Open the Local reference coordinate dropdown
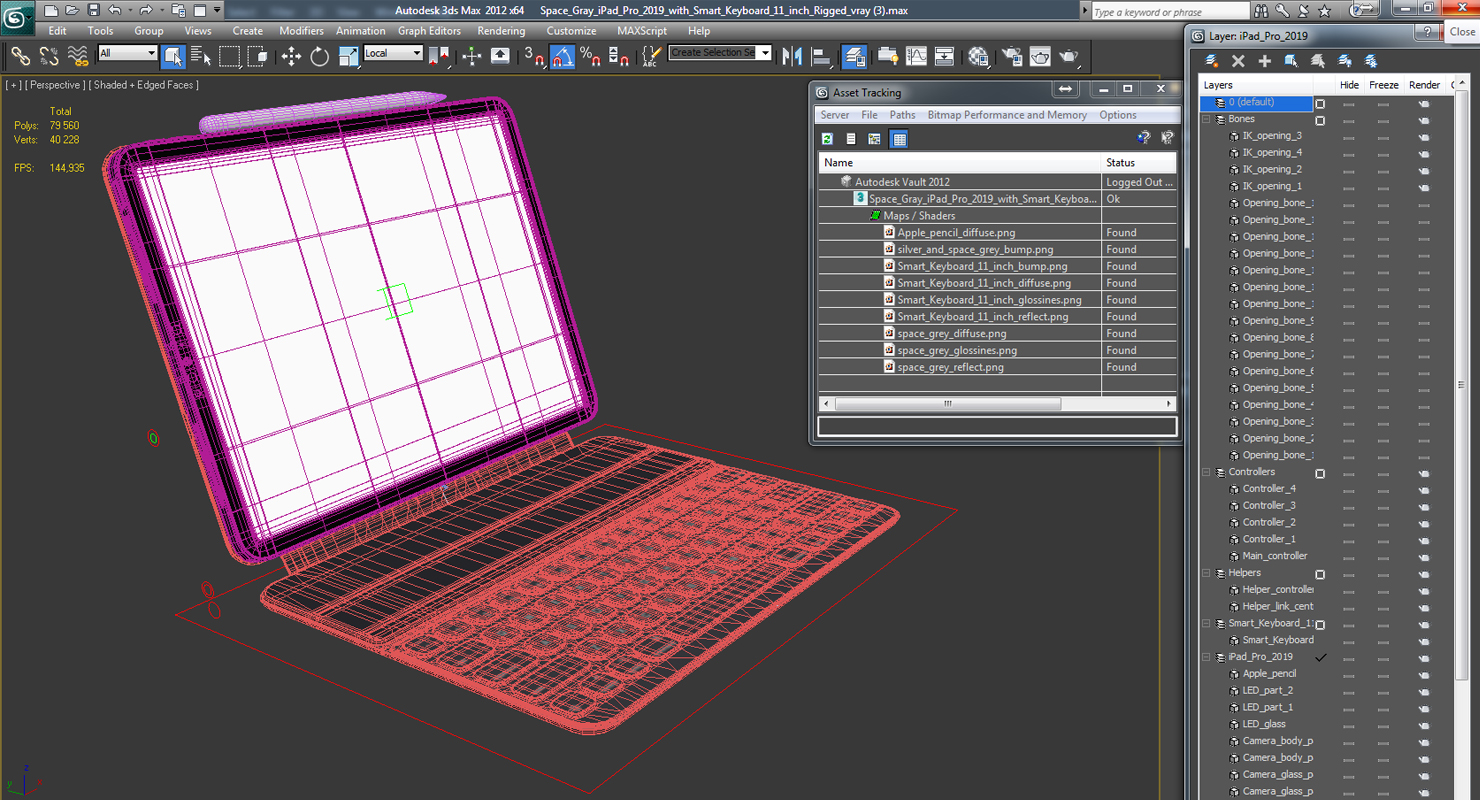The image size is (1480, 800). 393,53
